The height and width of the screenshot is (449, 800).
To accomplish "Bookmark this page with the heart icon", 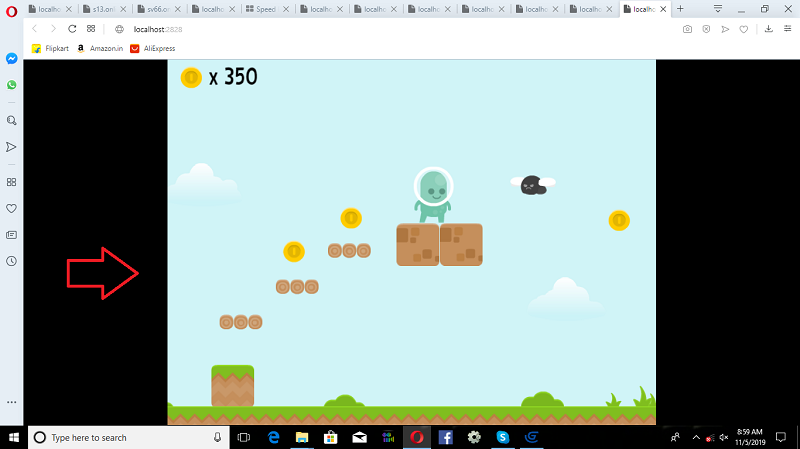I will pyautogui.click(x=744, y=30).
